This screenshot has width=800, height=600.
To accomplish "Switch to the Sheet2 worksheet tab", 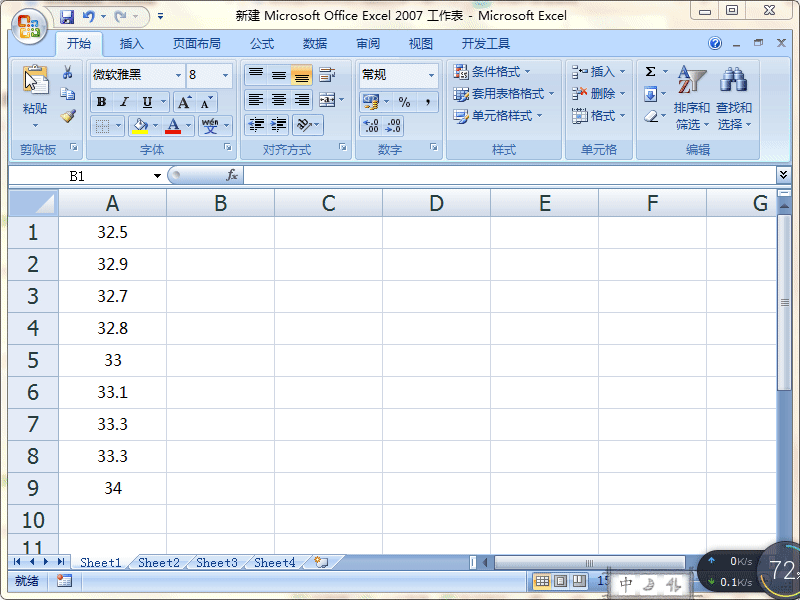I will tap(157, 562).
